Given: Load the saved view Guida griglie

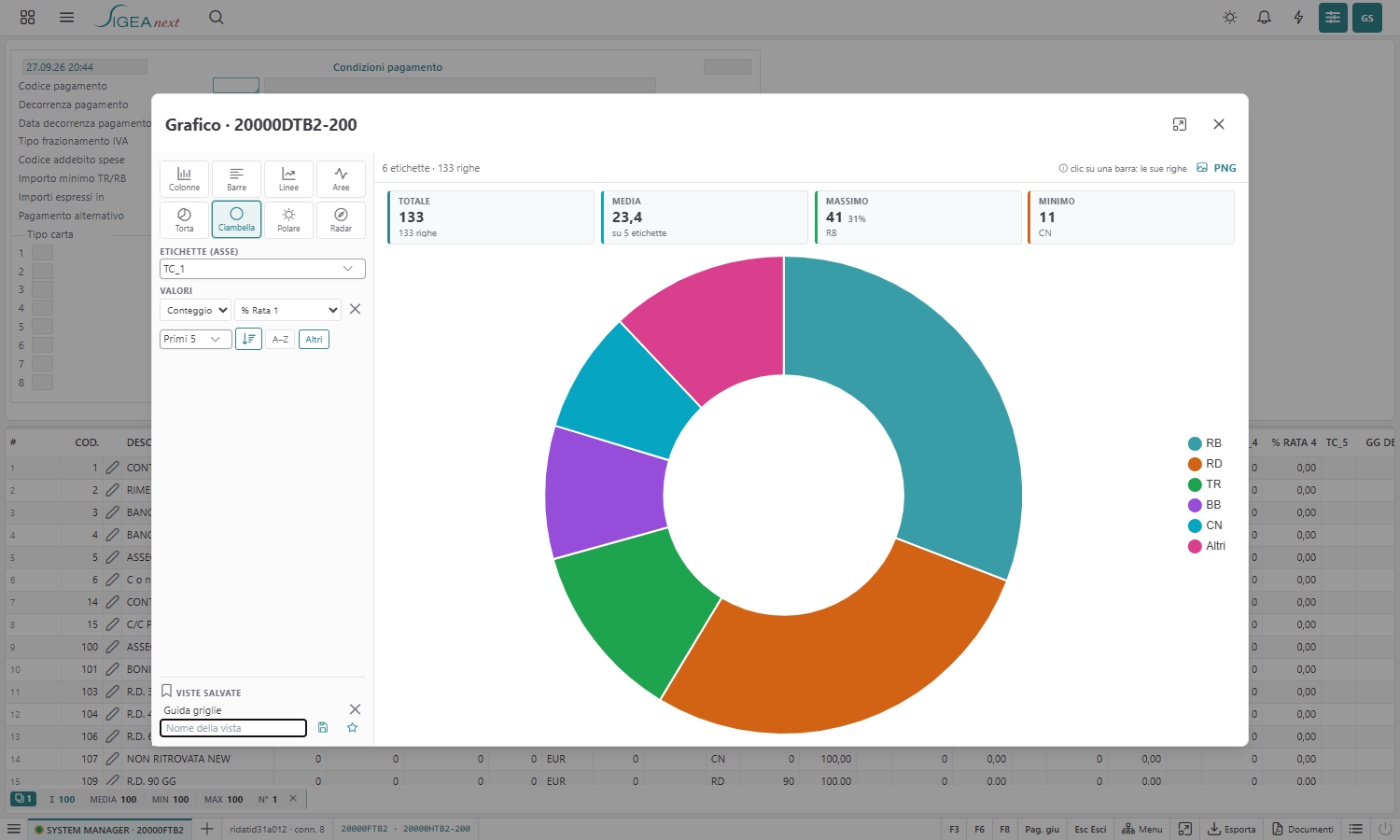Looking at the screenshot, I should pyautogui.click(x=193, y=710).
